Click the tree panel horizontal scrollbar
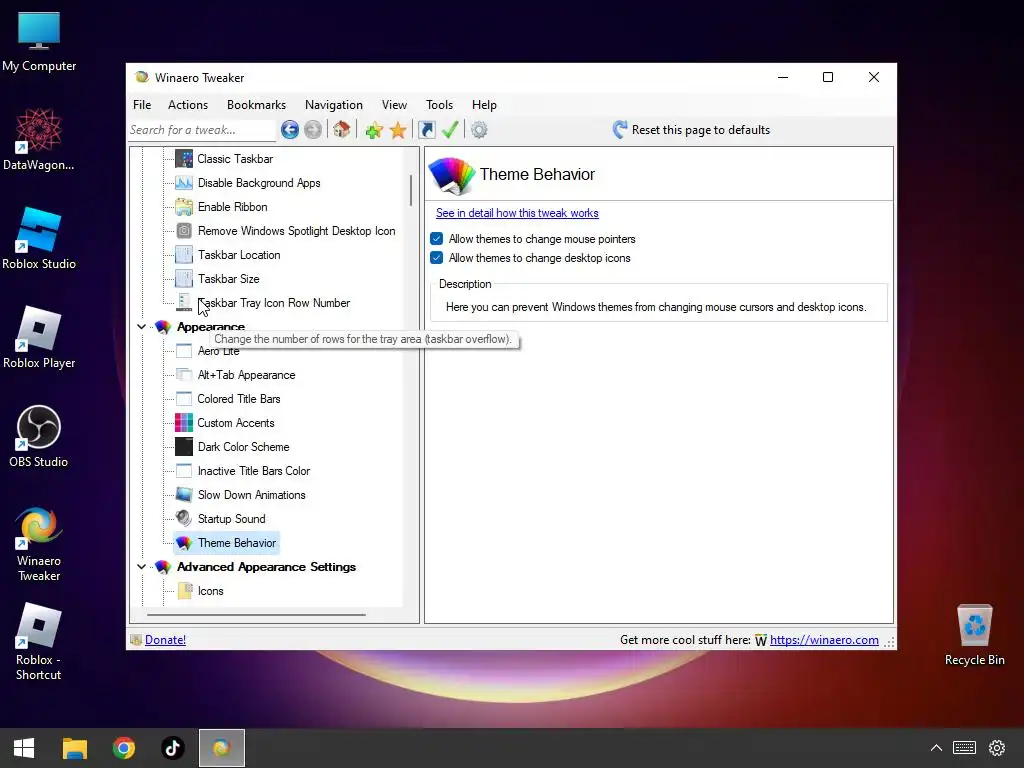1024x768 pixels. point(256,615)
